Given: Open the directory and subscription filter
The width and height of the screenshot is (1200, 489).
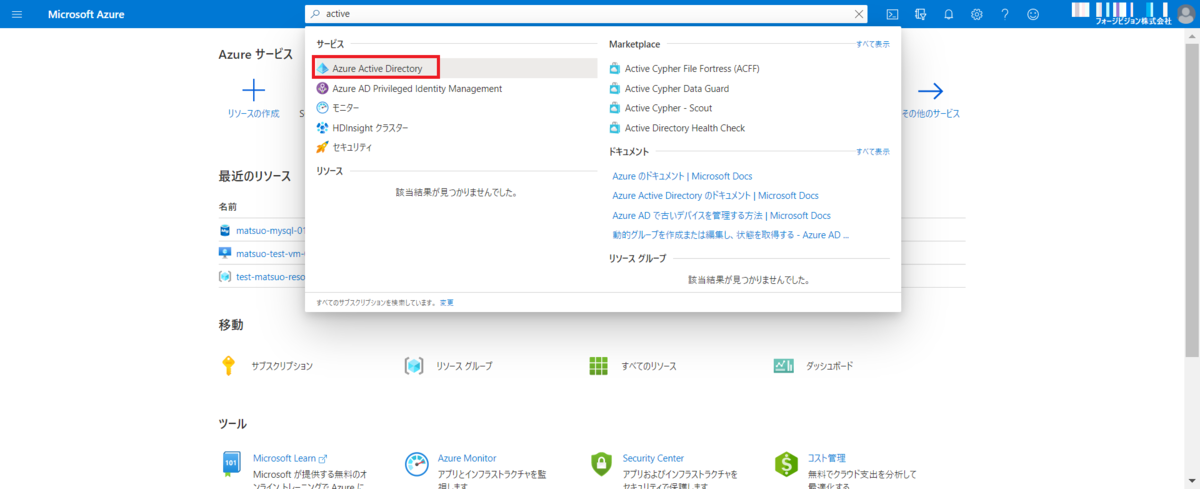Looking at the screenshot, I should click(920, 14).
